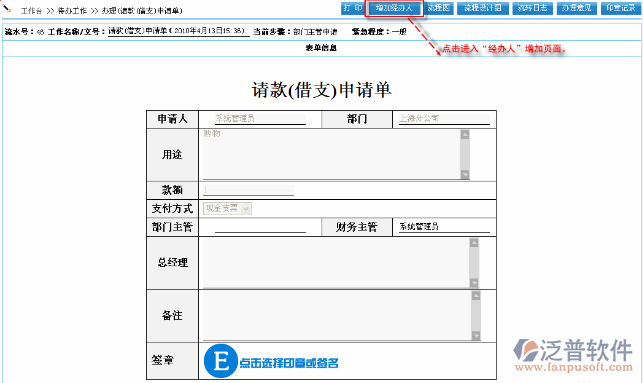Click into the 备注 remarks textarea
Screen dimensions: 643x383
tap(337, 316)
